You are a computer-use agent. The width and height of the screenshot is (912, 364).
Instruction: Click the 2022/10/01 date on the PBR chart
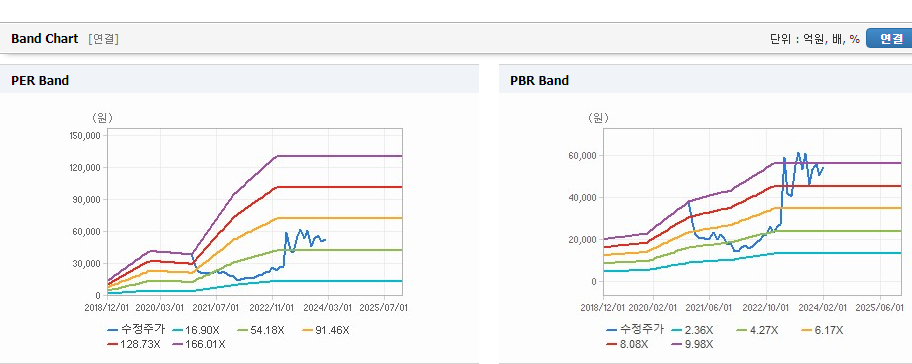[767, 307]
